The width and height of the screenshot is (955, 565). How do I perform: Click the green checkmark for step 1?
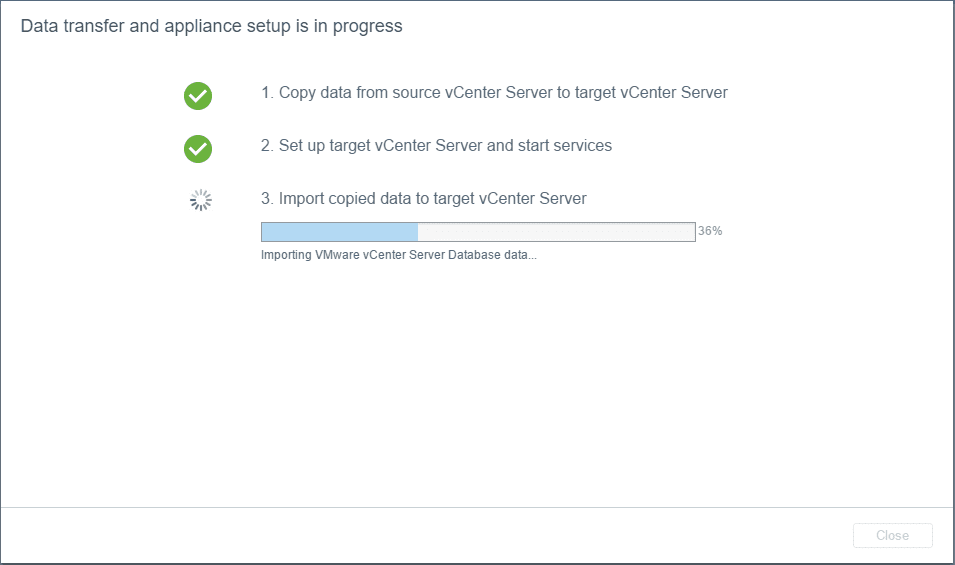[198, 96]
